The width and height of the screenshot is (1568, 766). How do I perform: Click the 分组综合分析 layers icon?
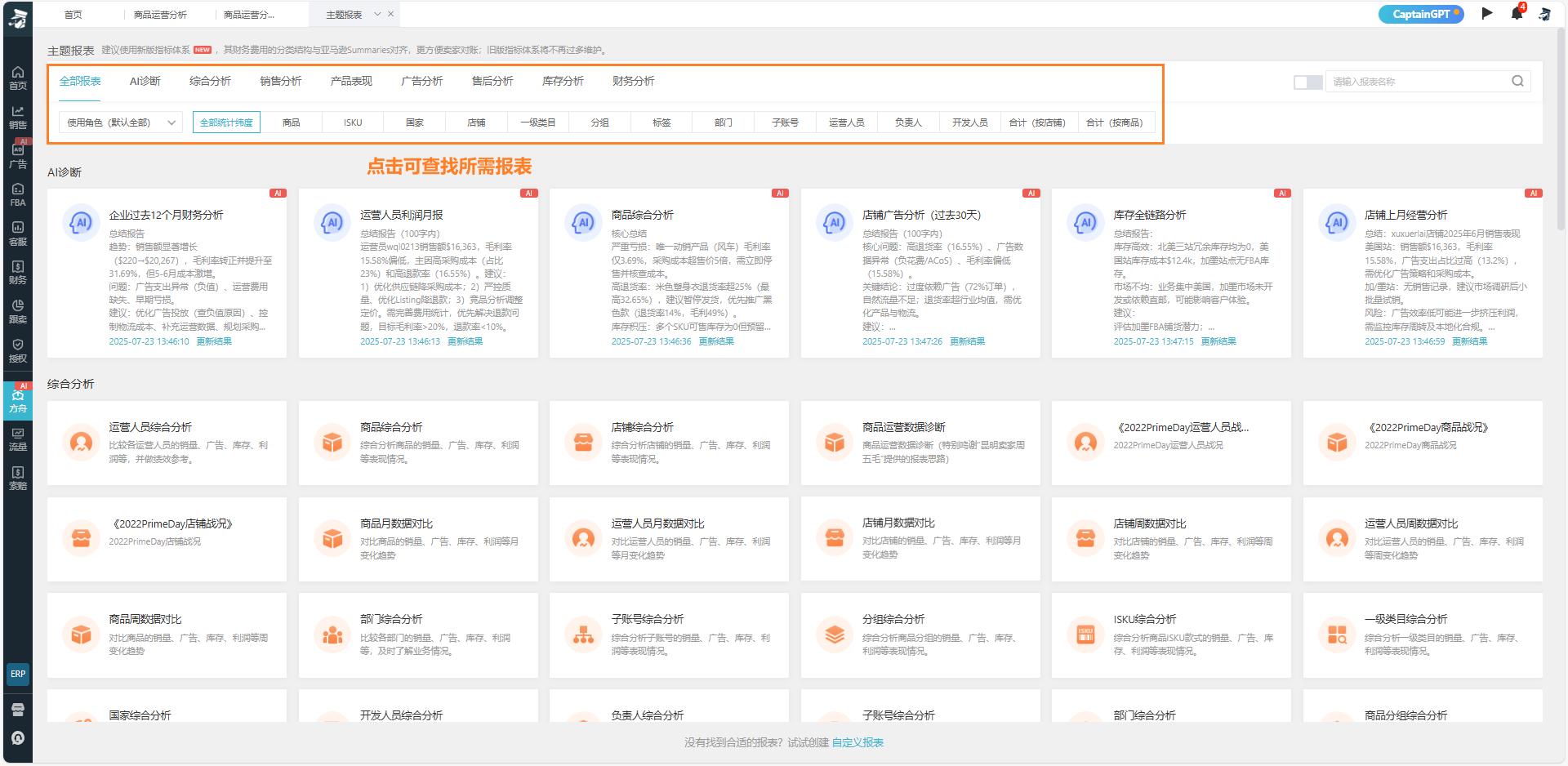pos(835,635)
